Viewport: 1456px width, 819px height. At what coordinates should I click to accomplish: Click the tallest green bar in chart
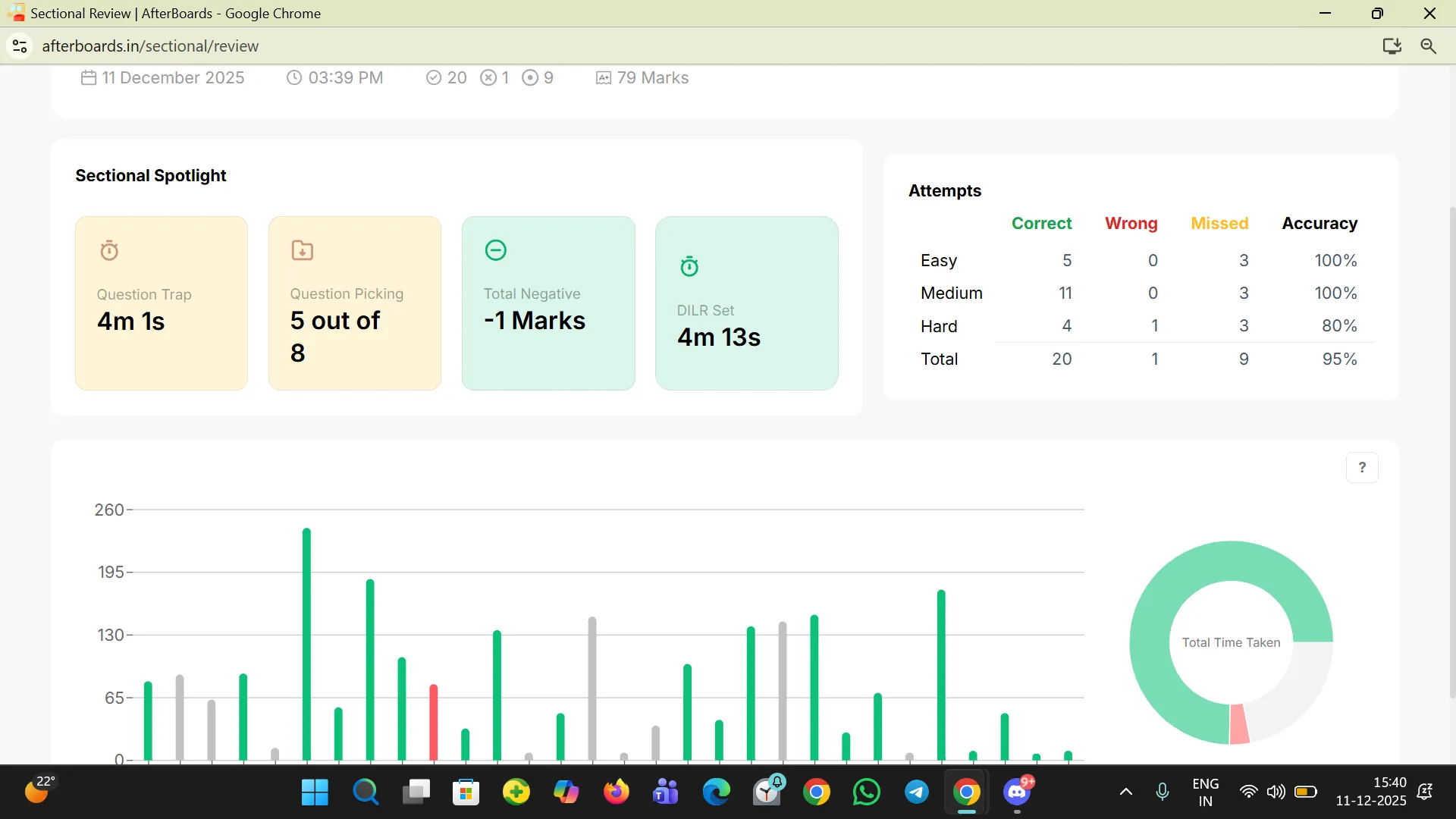pyautogui.click(x=306, y=645)
